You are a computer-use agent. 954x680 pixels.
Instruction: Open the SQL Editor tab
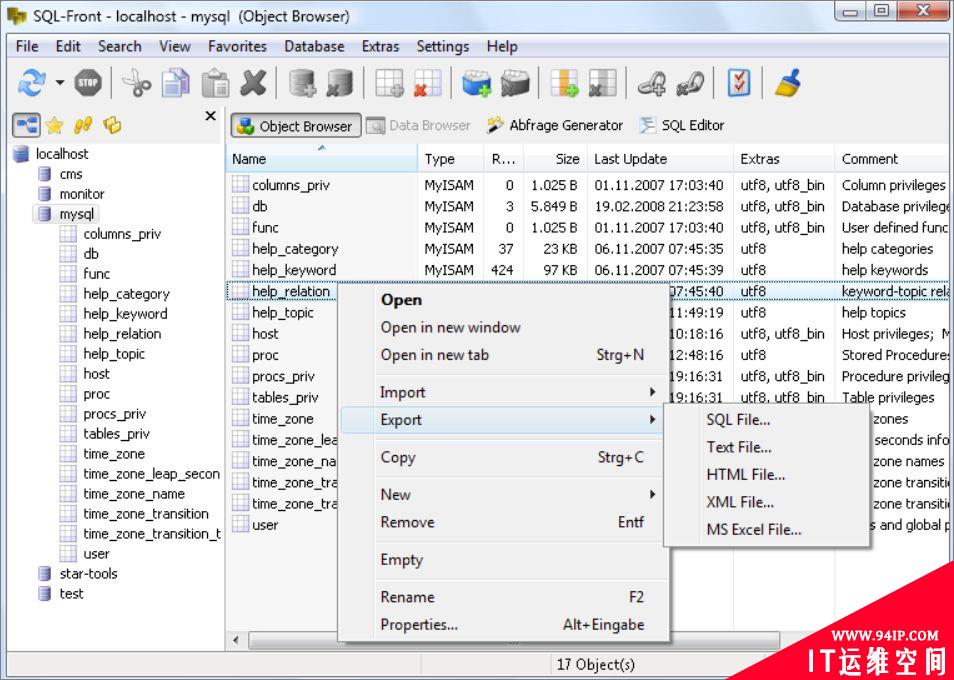coord(681,126)
